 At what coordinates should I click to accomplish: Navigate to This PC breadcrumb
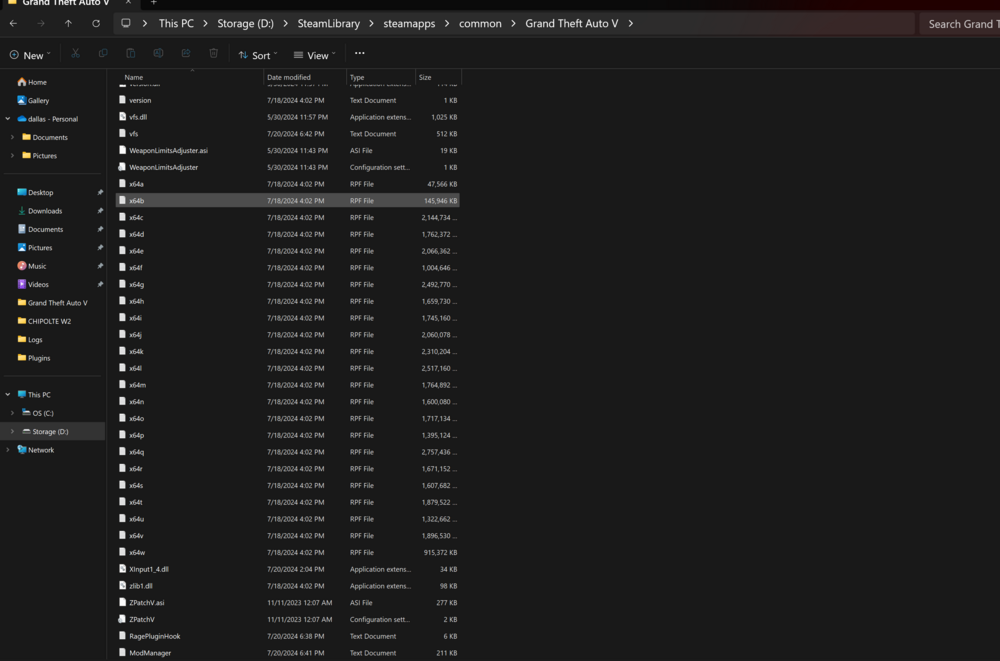(176, 24)
